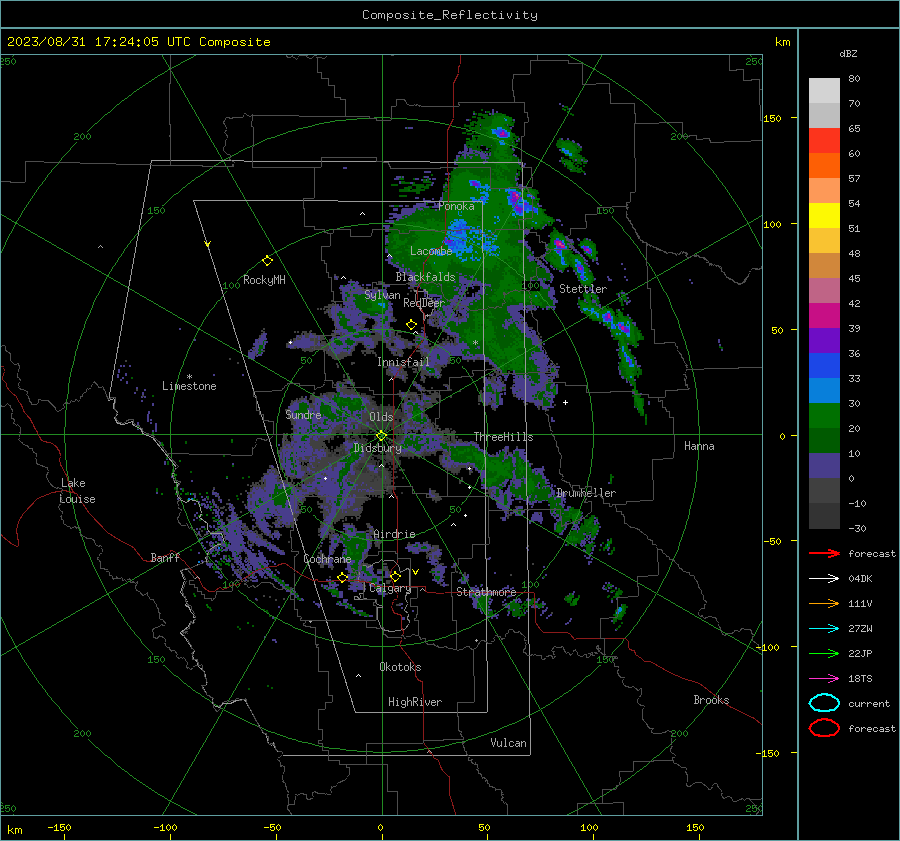
Task: Click the dBZ legend heading
Action: 848,53
